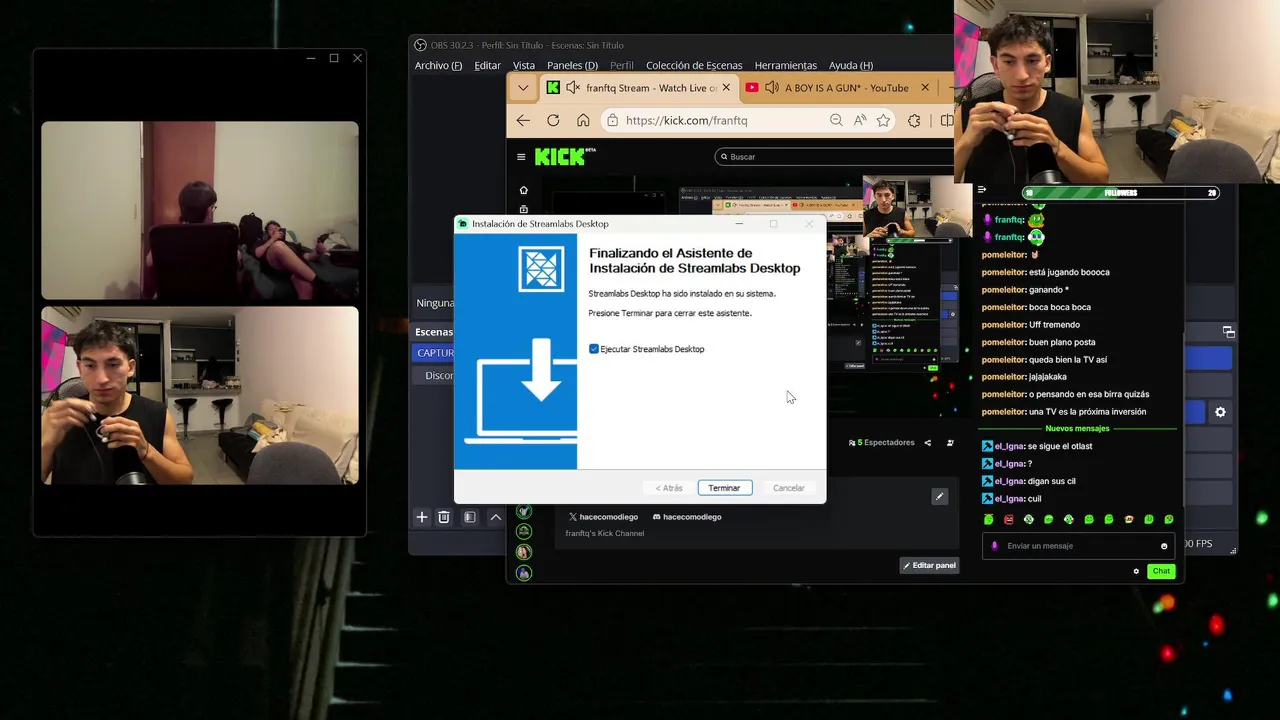Click the zoom out magnifier in address bar
Image resolution: width=1280 pixels, height=720 pixels.
pyautogui.click(x=836, y=120)
